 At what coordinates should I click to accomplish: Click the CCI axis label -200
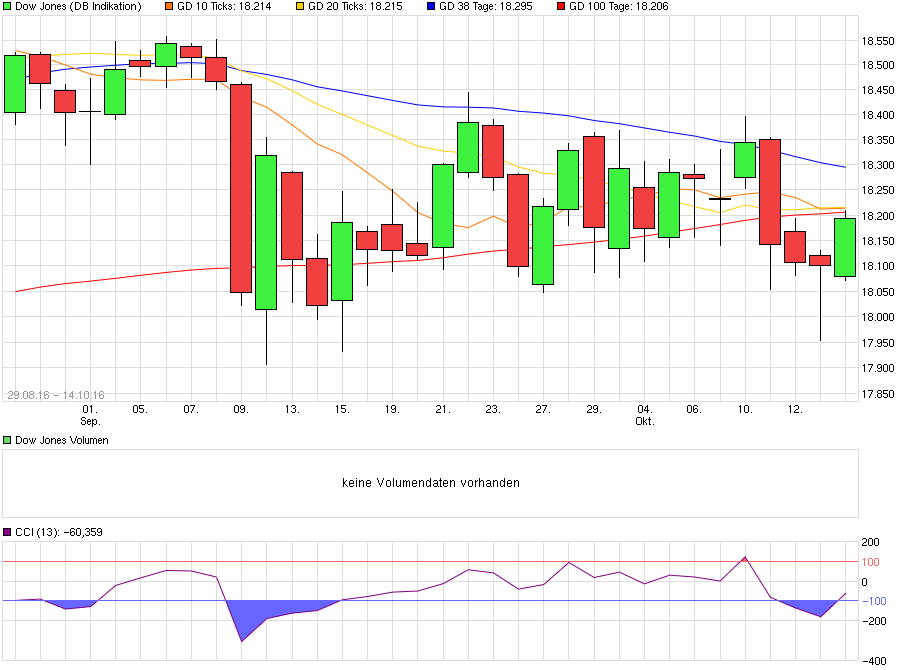pyautogui.click(x=874, y=621)
